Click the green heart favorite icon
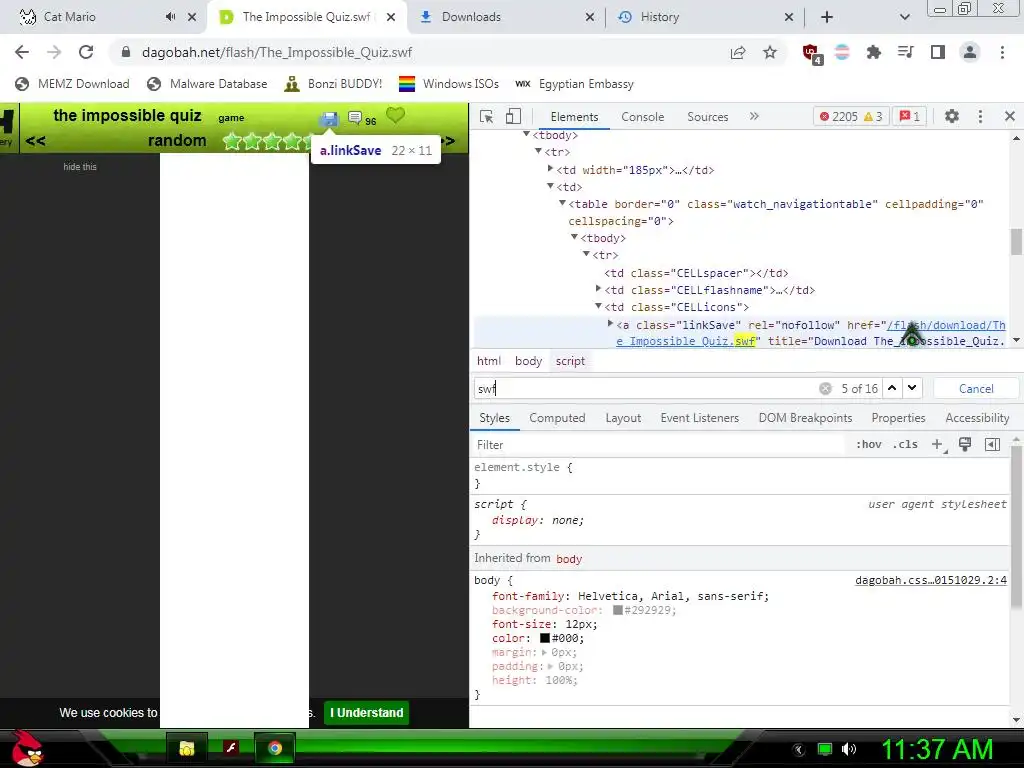The image size is (1024, 768). pos(395,116)
